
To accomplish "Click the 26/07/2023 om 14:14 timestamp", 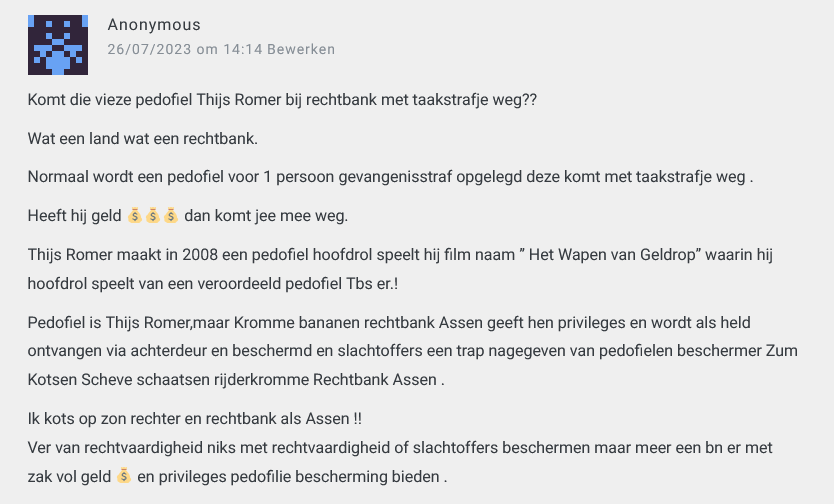I will click(x=185, y=49).
